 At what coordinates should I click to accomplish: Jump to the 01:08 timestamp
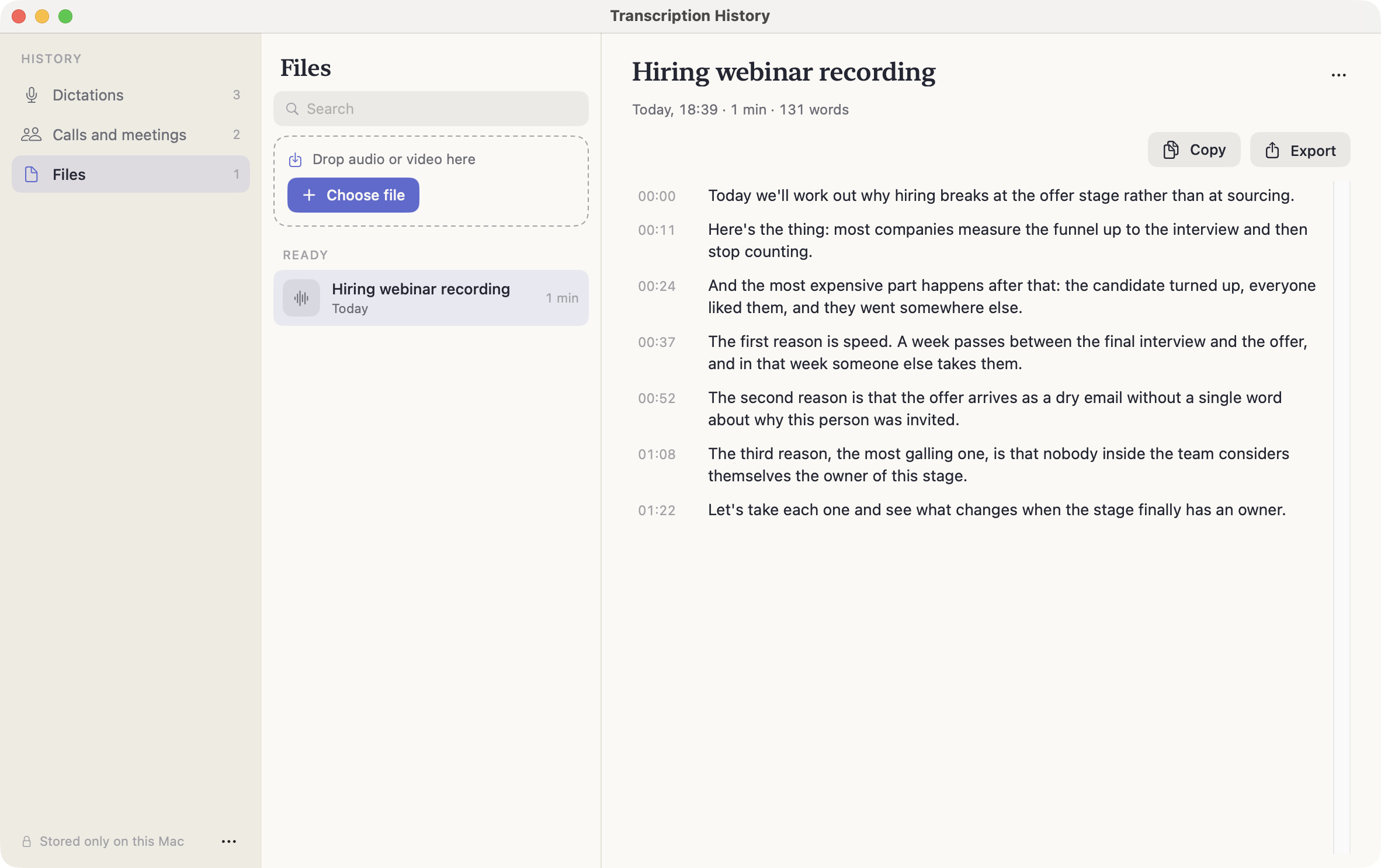coord(657,454)
